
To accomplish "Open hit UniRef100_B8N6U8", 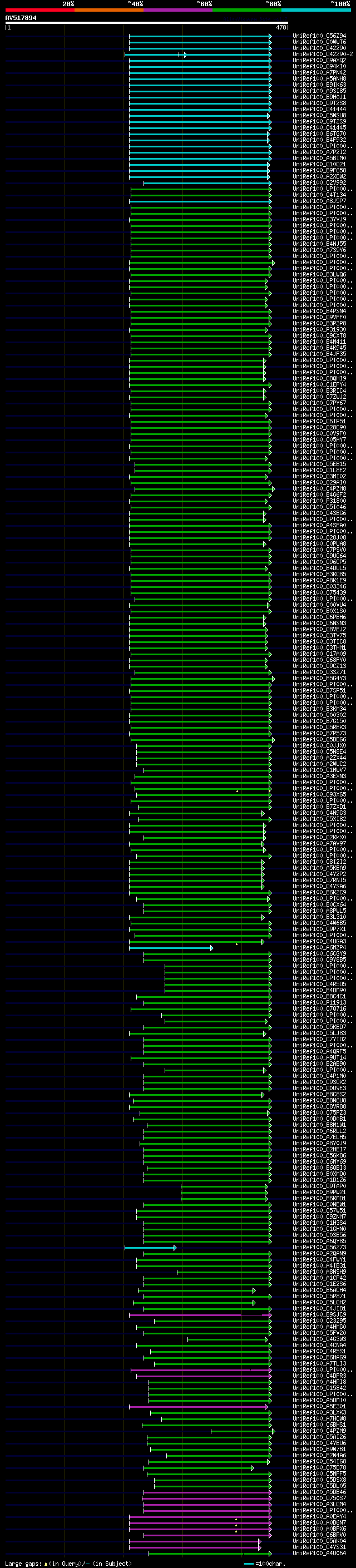I will pyautogui.click(x=319, y=1100).
